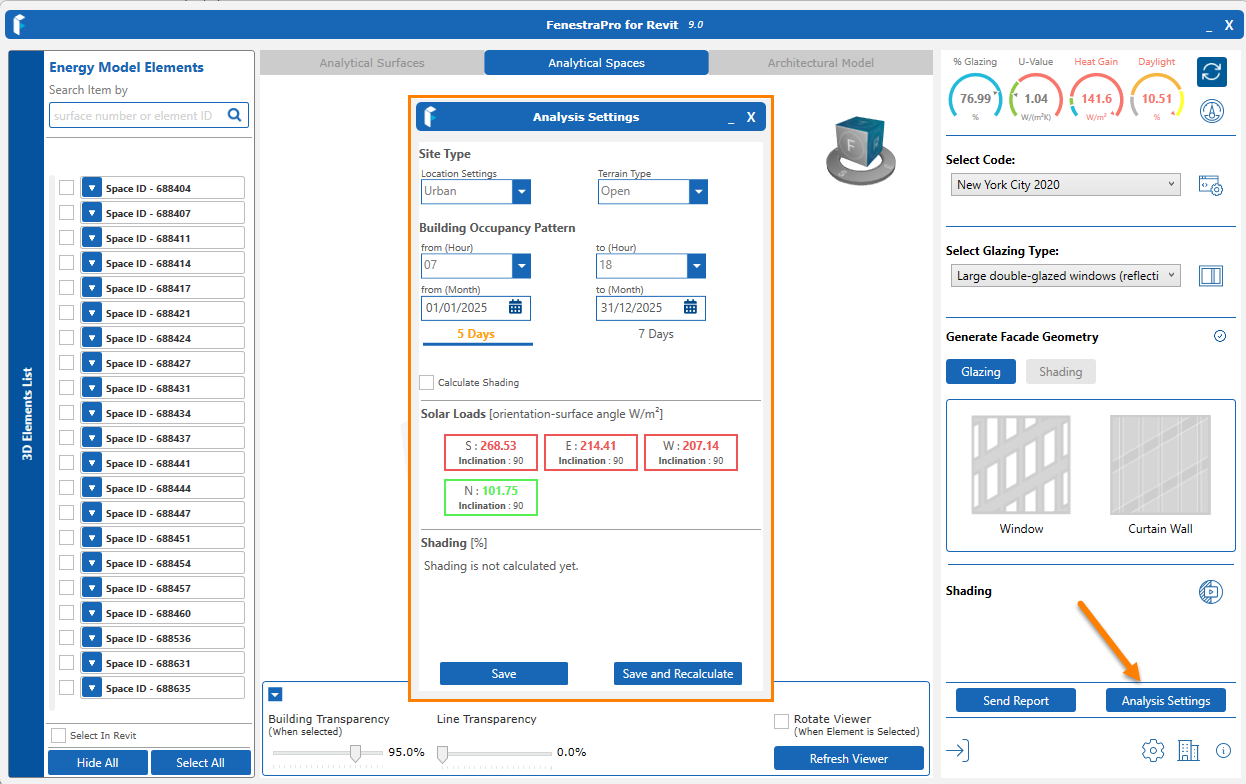Viewport: 1246px width, 784px height.
Task: Click the refresh results icon
Action: [x=1211, y=72]
